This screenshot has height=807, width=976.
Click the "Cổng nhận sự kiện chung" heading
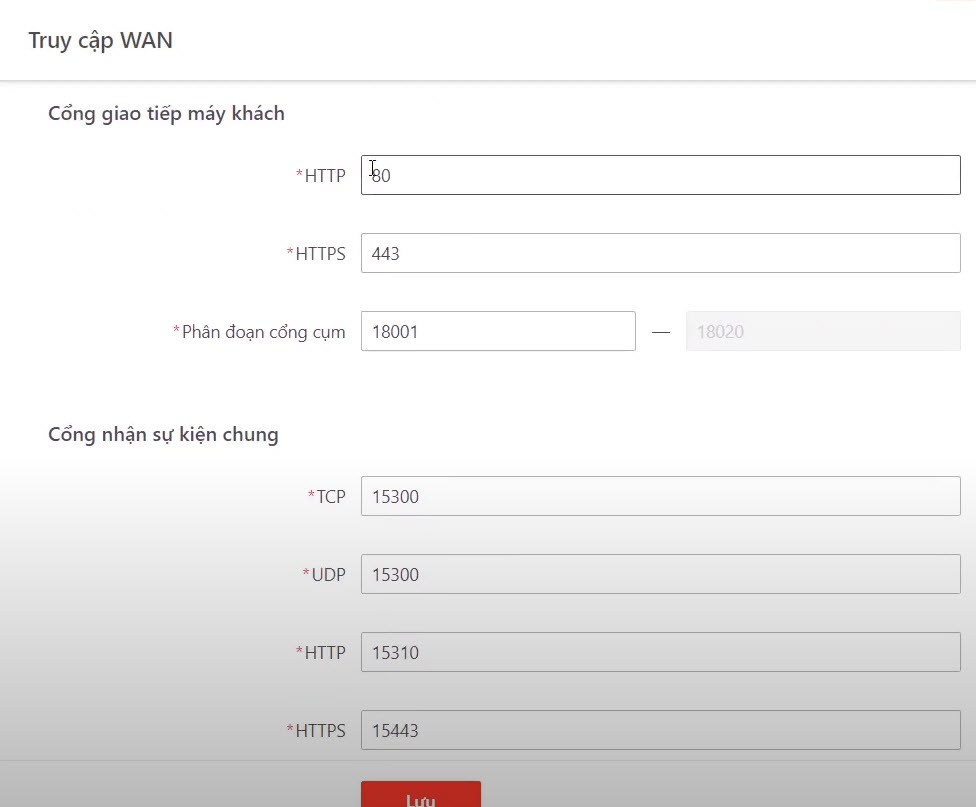point(163,435)
